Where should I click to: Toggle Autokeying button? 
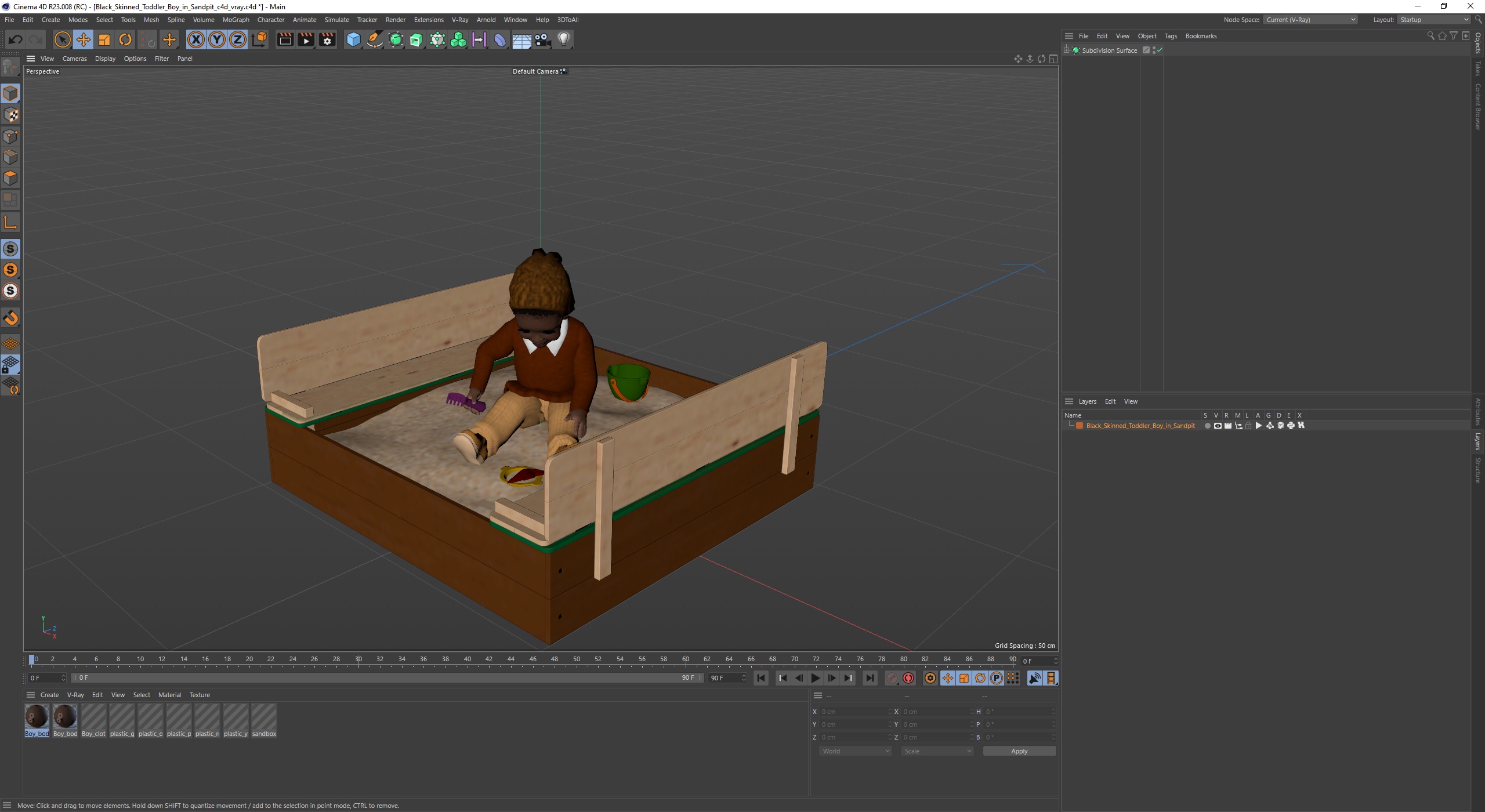click(x=908, y=678)
